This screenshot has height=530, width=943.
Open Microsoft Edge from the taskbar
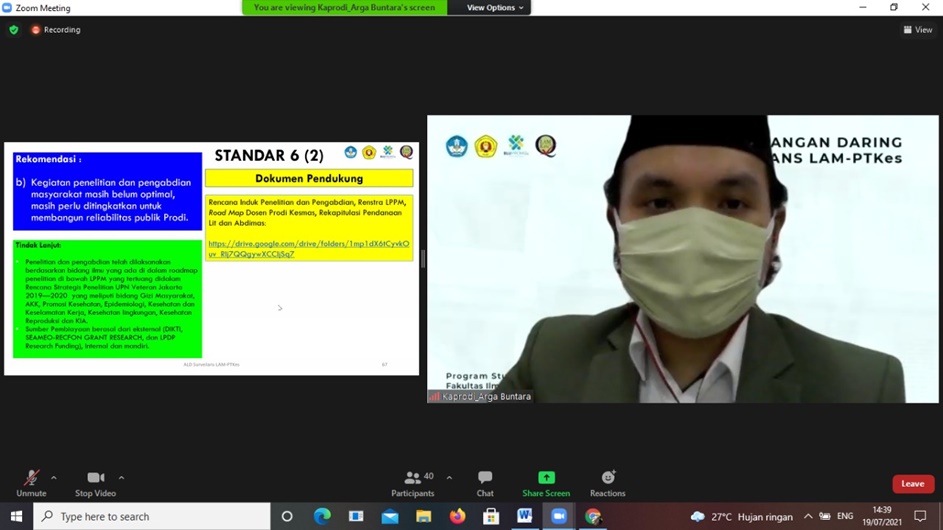pos(322,516)
